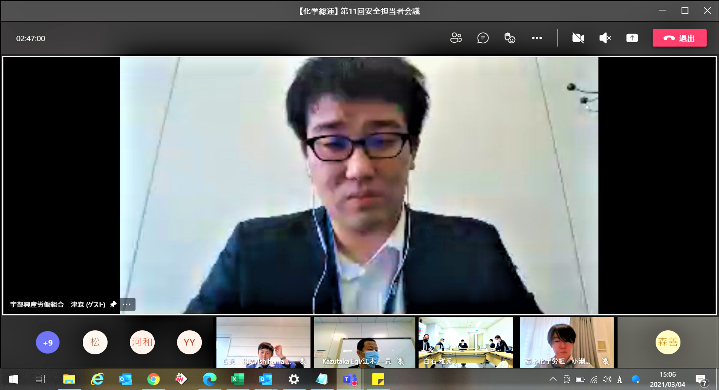Toggle the camera on or off

point(578,38)
